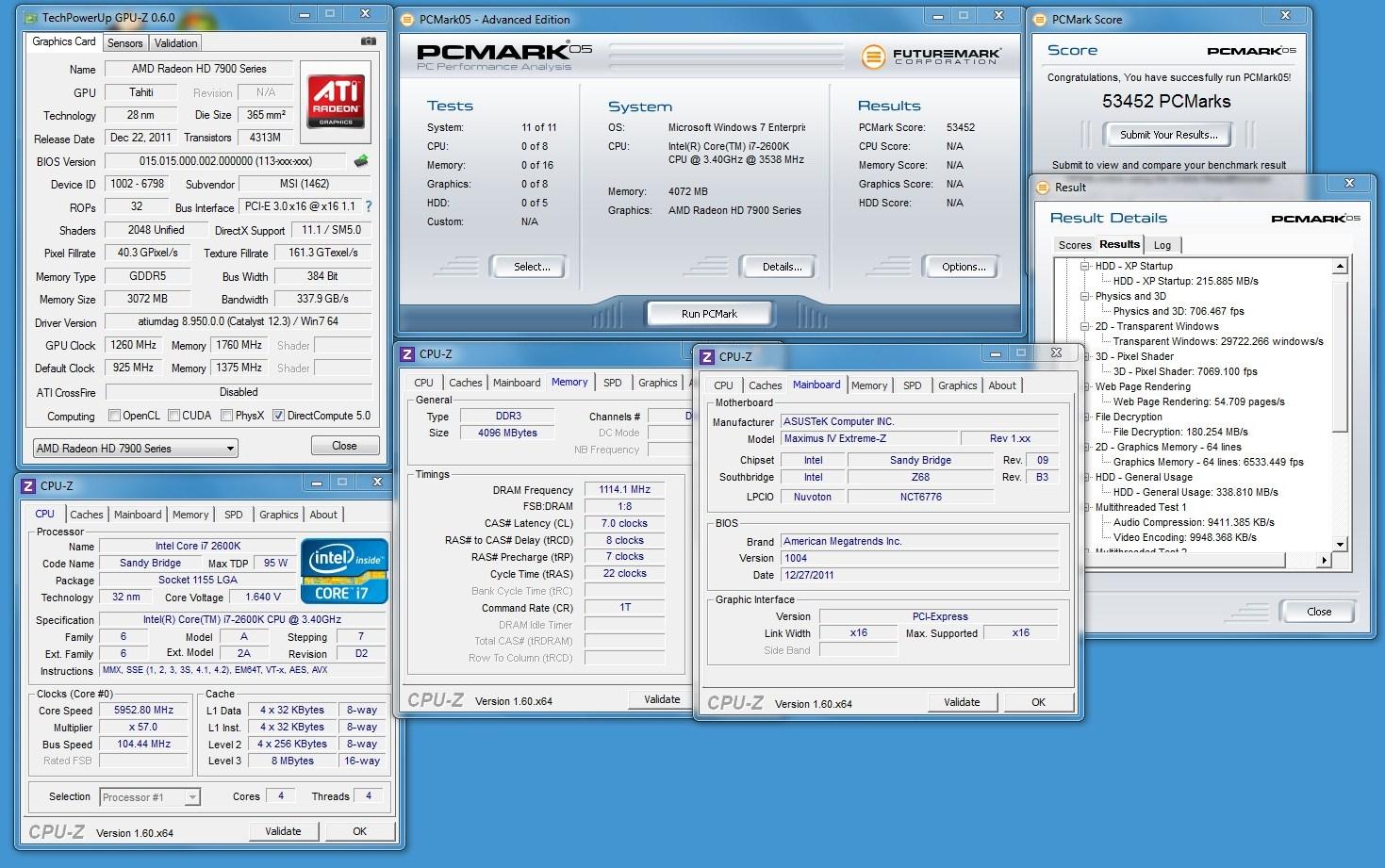1385x868 pixels.
Task: Open Log tab in Result Details
Action: (1162, 245)
